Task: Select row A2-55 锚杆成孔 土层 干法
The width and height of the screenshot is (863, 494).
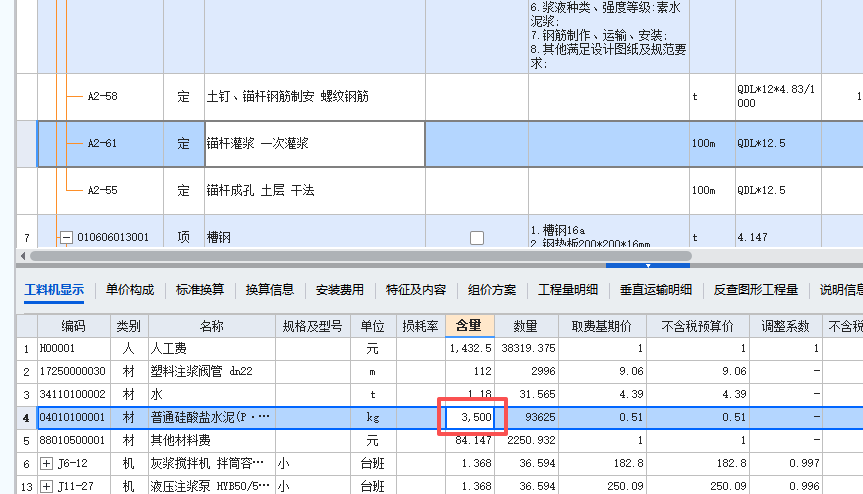Action: (439, 190)
